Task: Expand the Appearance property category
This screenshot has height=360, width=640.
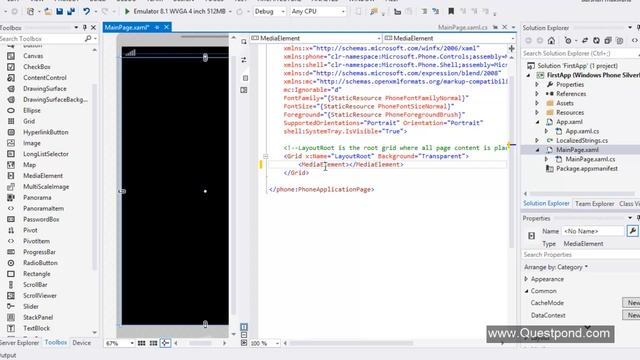Action: tap(526, 279)
